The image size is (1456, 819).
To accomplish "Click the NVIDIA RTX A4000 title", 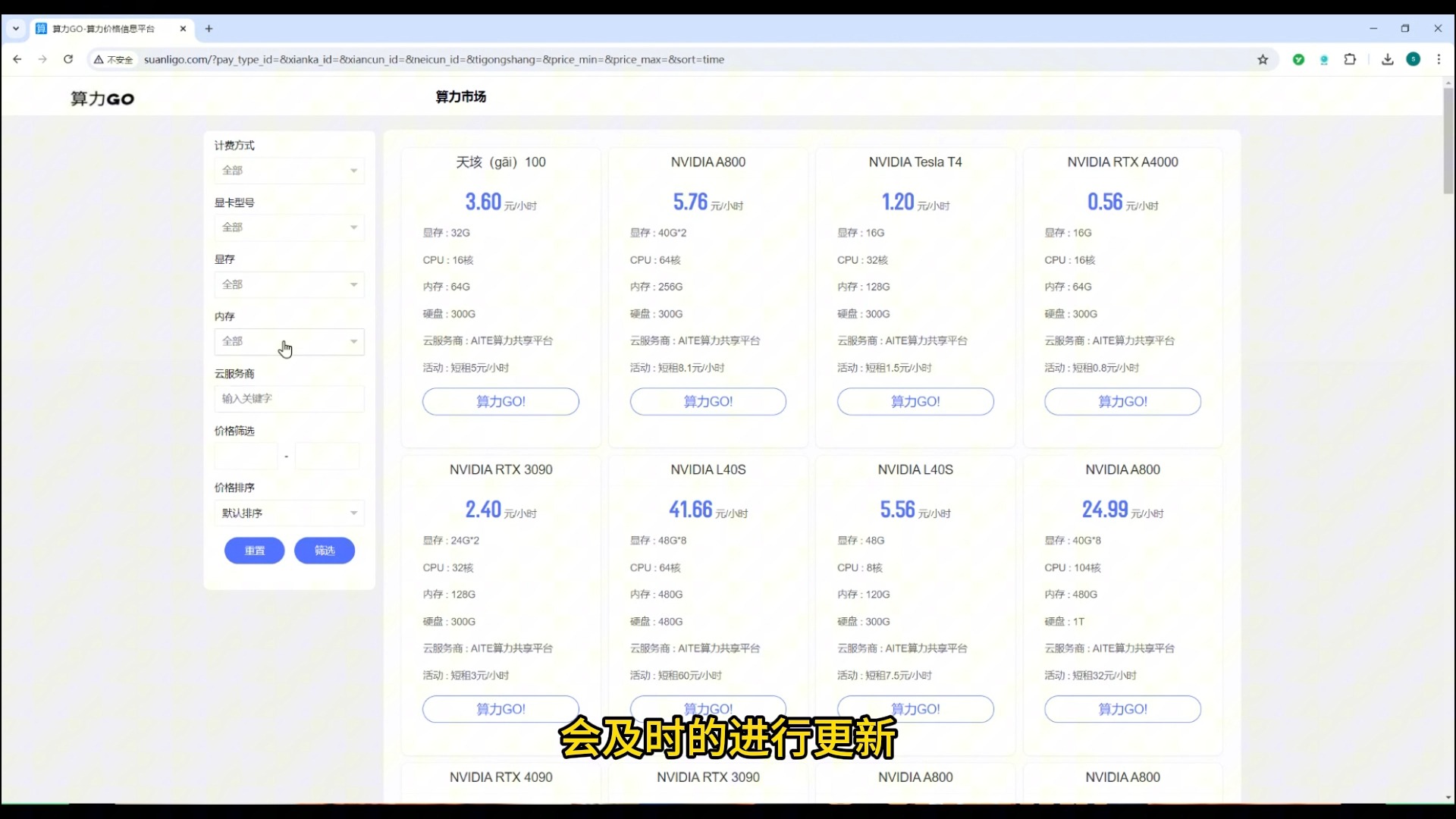I will click(x=1123, y=162).
